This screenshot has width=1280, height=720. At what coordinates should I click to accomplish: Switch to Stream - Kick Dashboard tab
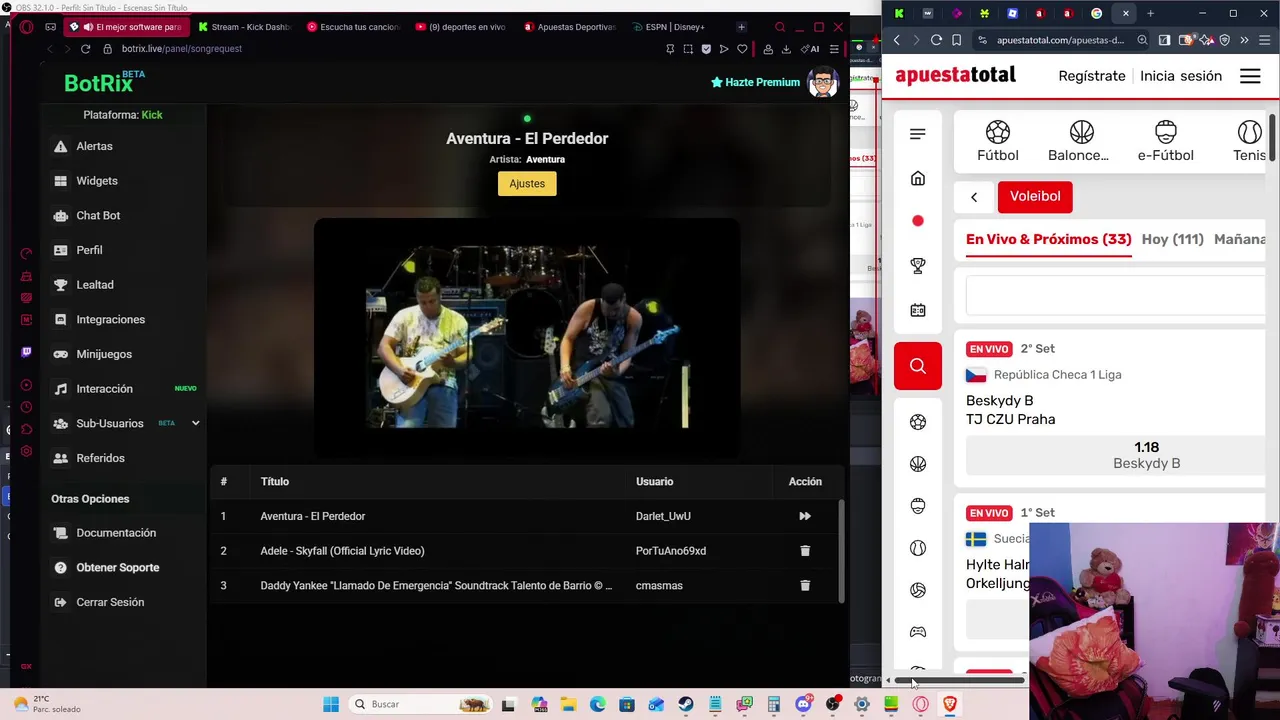[x=245, y=27]
